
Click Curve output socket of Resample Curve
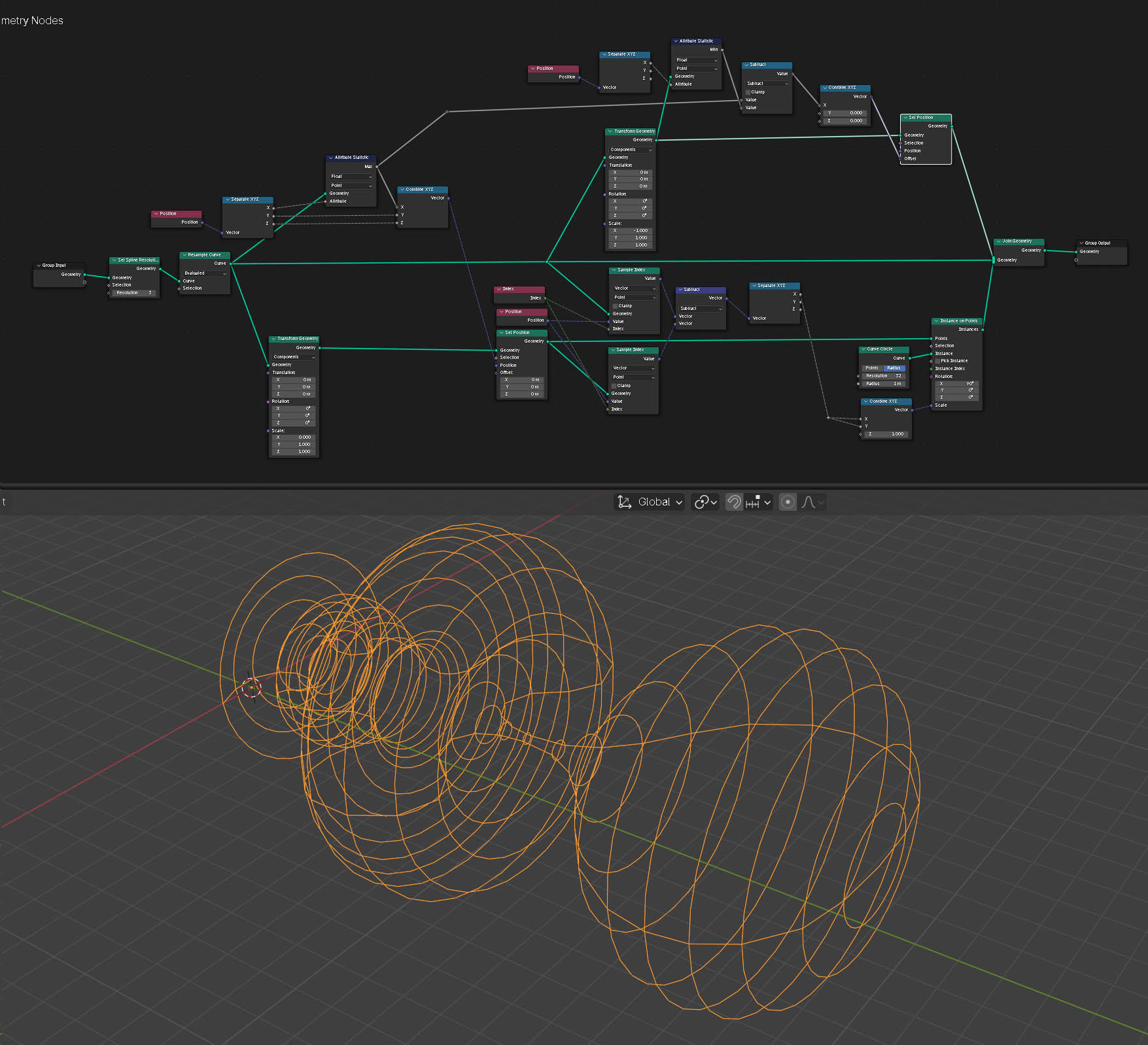pos(230,264)
